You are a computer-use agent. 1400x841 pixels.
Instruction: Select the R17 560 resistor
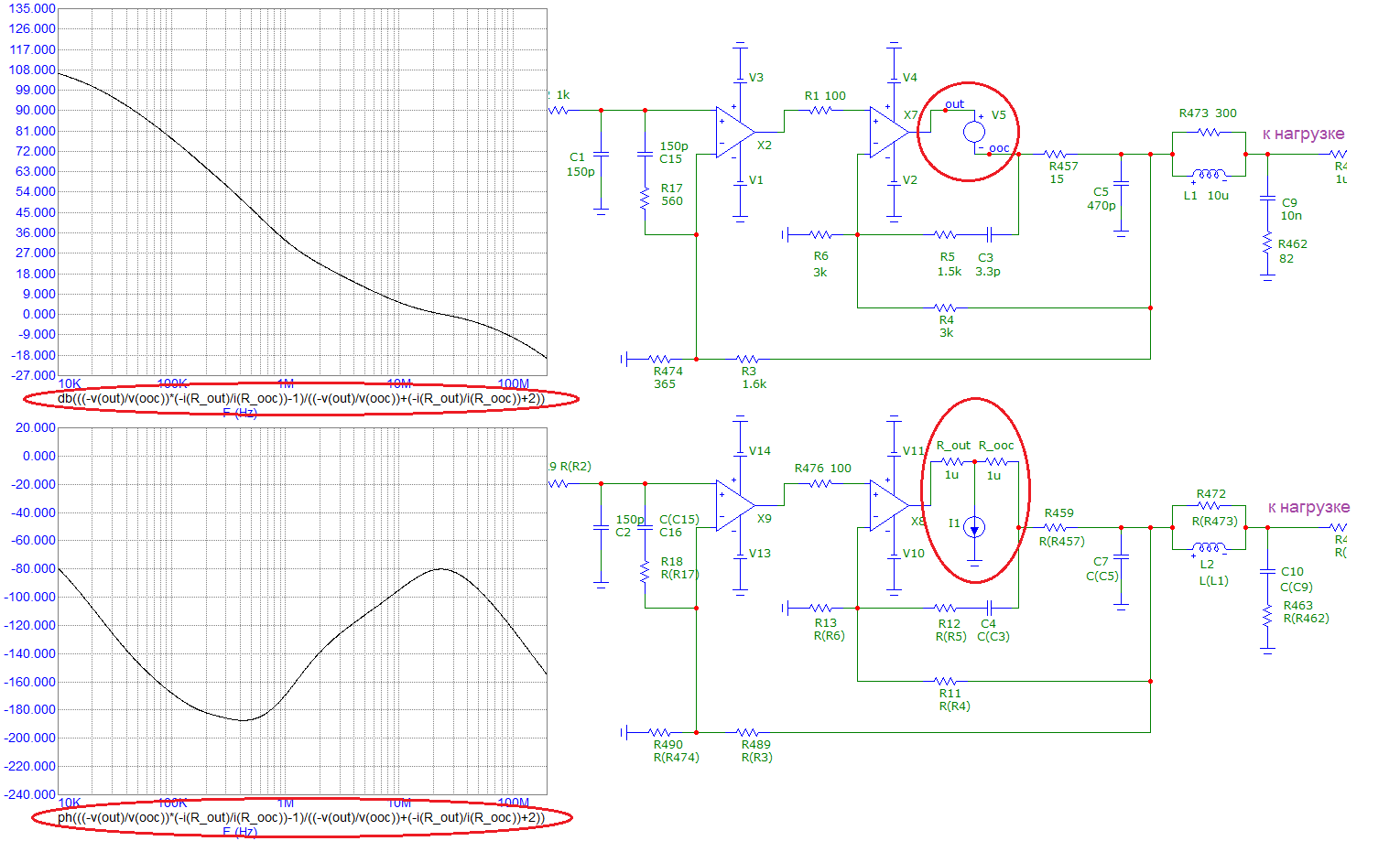click(646, 198)
